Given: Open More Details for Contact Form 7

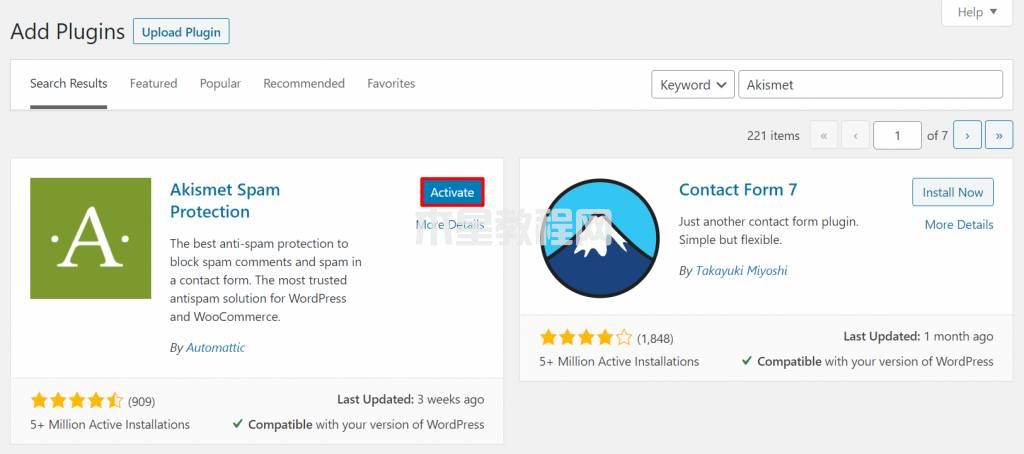Looking at the screenshot, I should coord(959,225).
